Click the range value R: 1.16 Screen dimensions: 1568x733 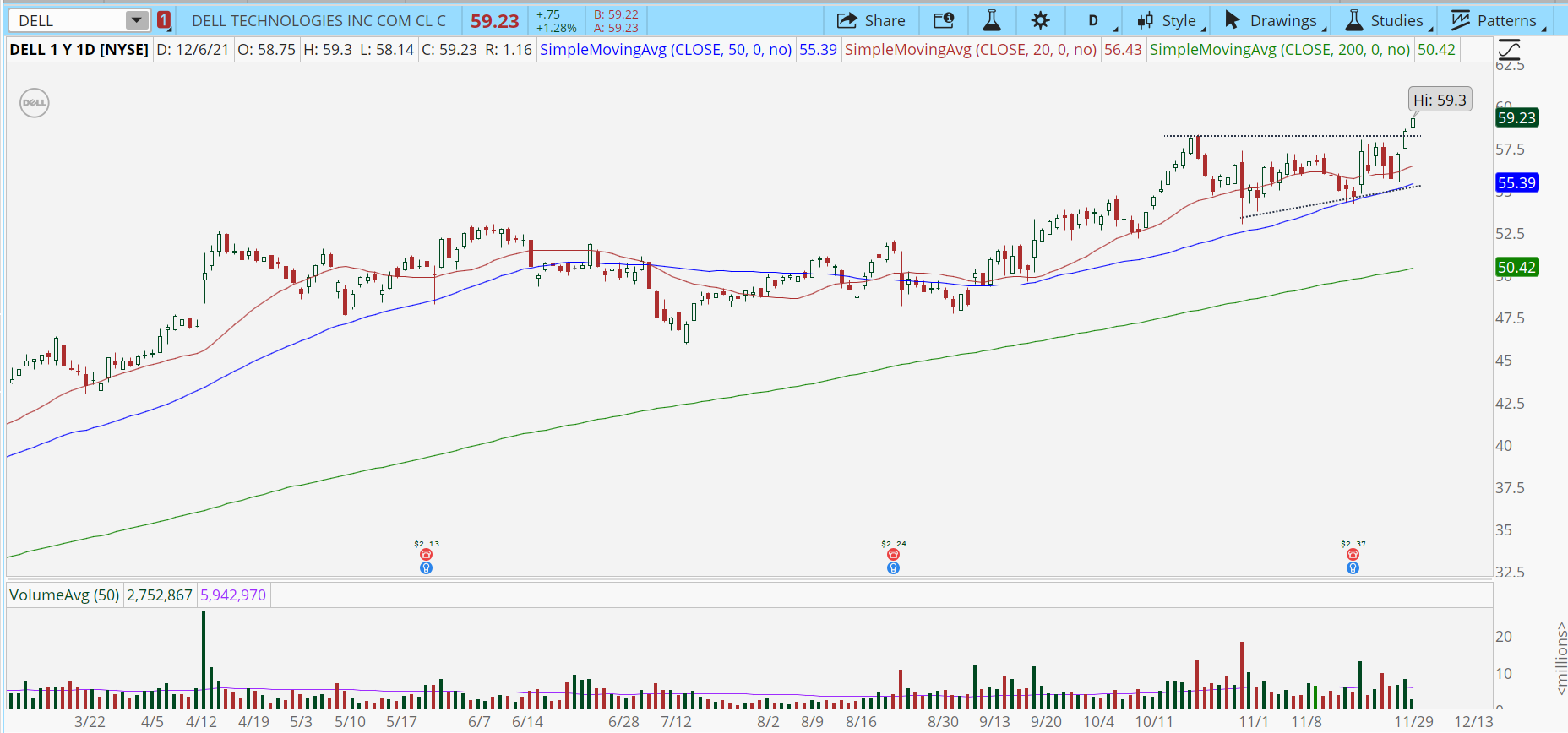pyautogui.click(x=509, y=50)
